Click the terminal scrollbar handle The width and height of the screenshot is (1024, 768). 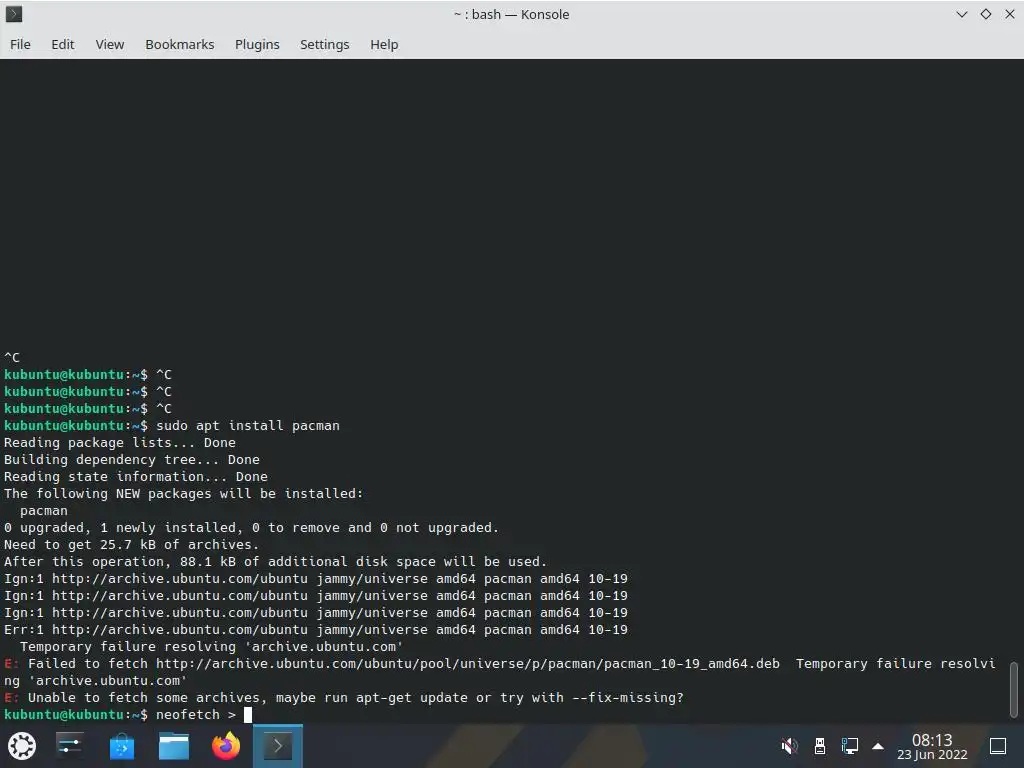[1014, 690]
